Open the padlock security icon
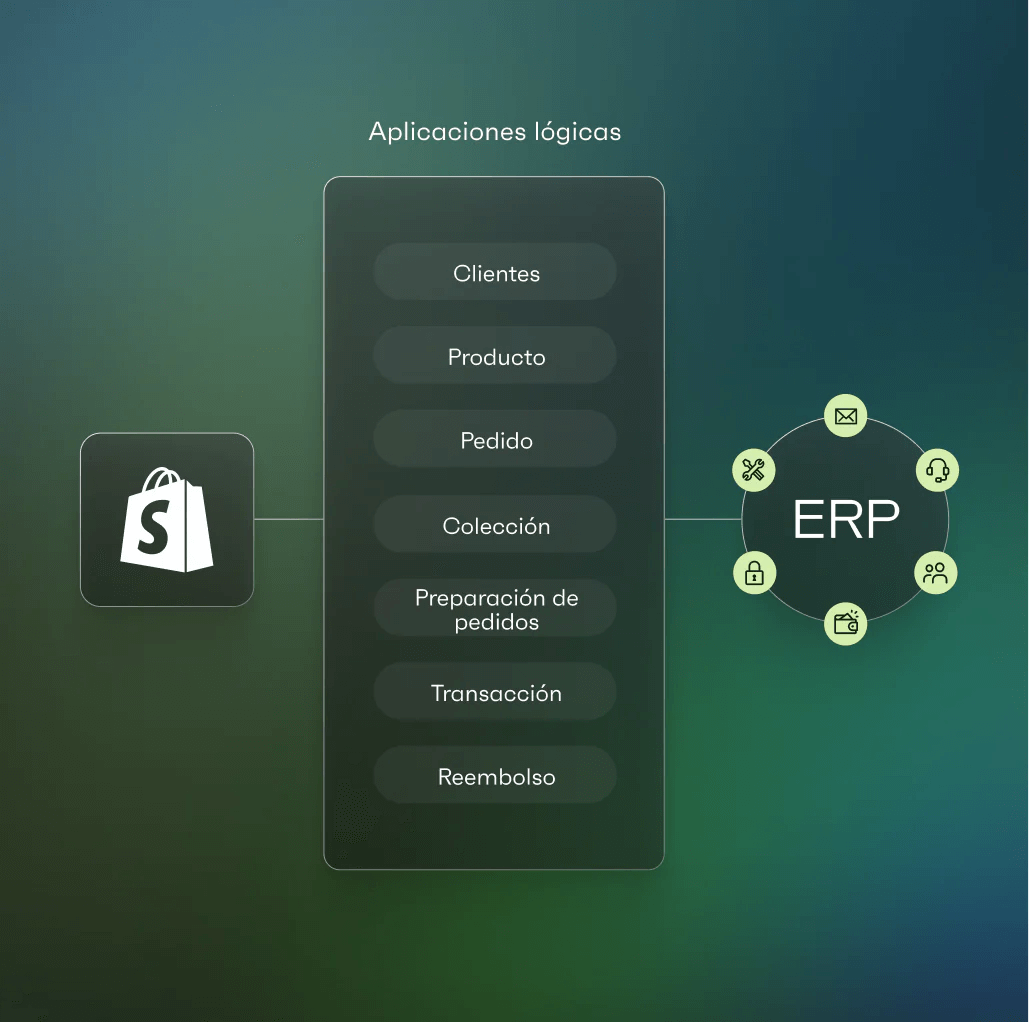This screenshot has width=1029, height=1022. tap(755, 572)
